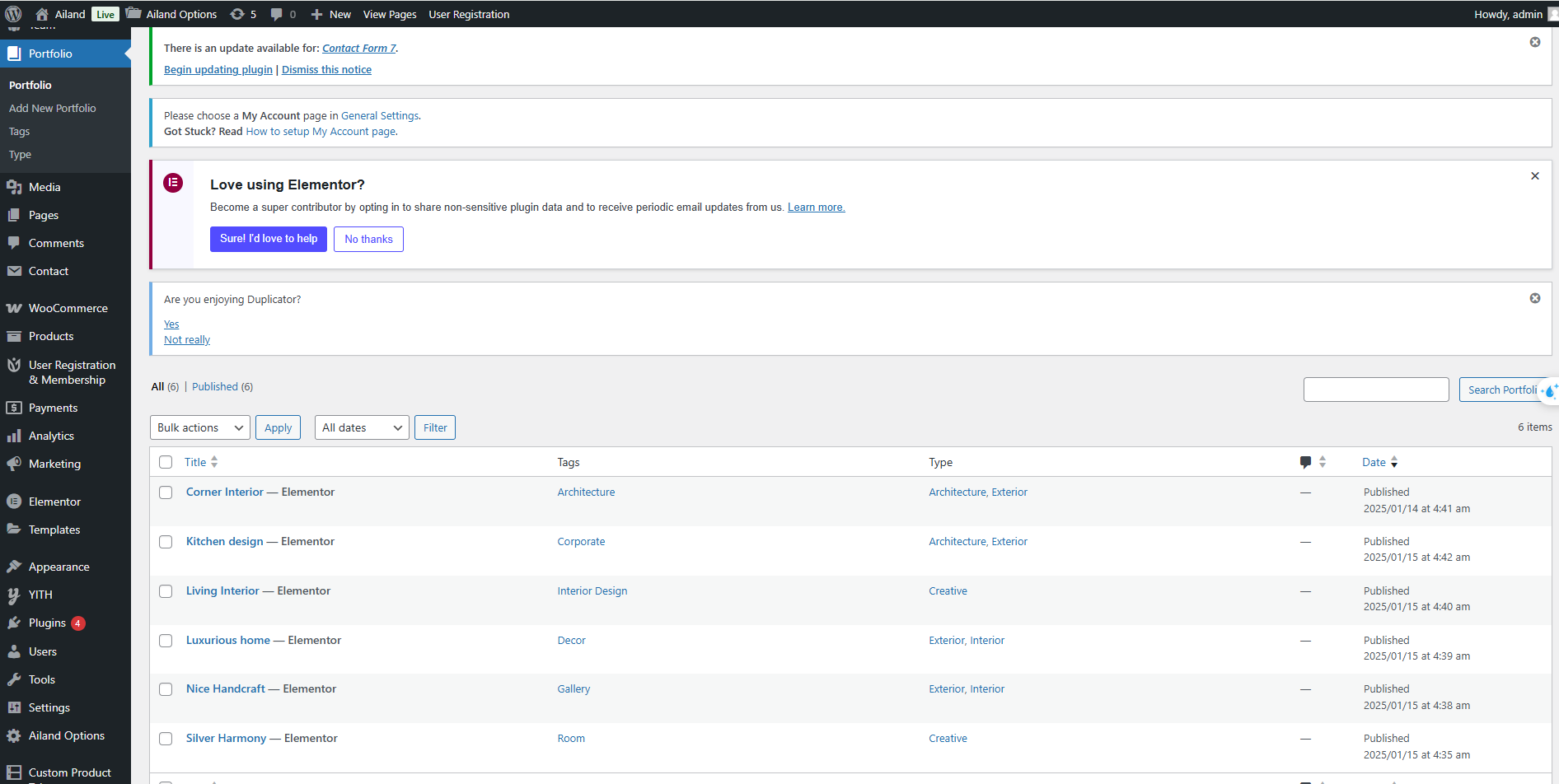Click the Products sidebar icon
Viewport: 1559px width, 784px height.
click(14, 336)
